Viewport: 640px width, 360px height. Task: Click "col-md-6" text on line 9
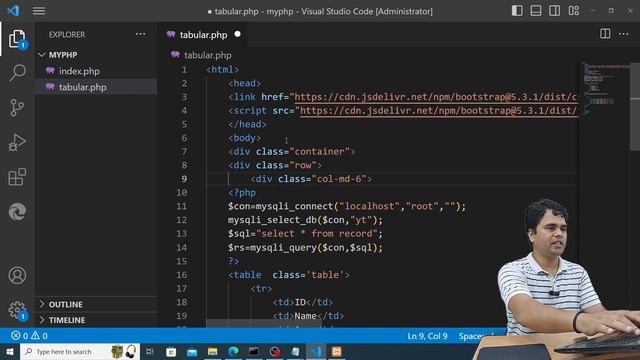pos(339,179)
